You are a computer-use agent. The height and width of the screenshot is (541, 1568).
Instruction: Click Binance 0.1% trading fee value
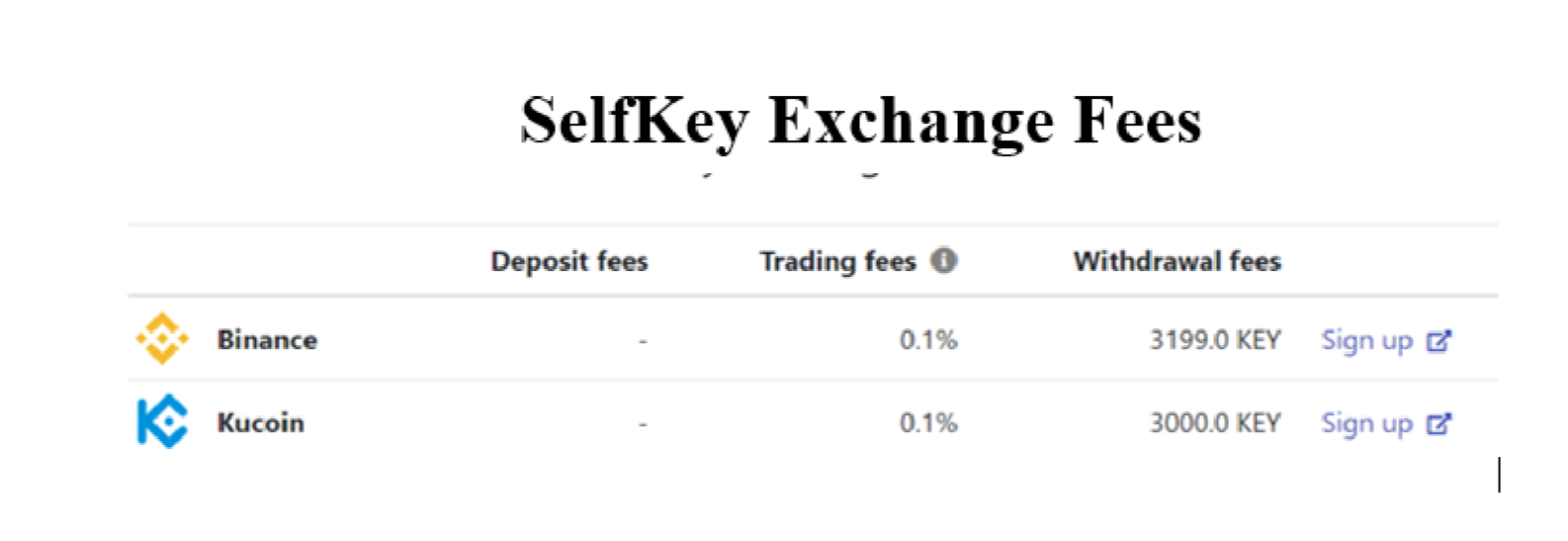click(x=928, y=341)
